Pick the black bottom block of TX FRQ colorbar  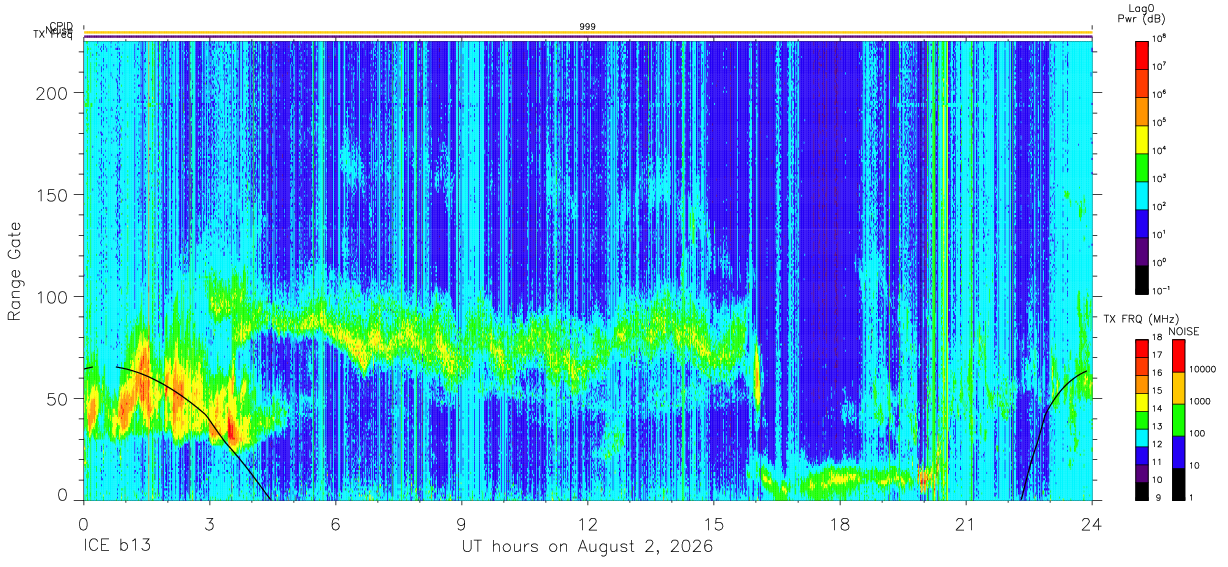[1141, 489]
